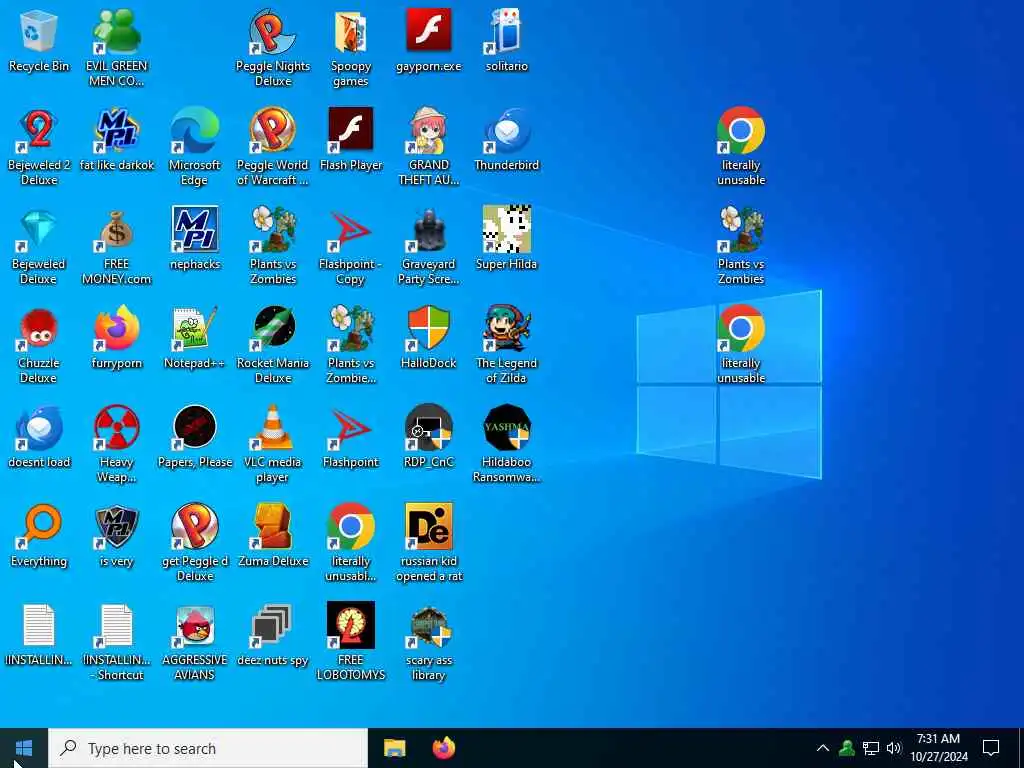Open the Action Center notifications icon

coord(991,748)
